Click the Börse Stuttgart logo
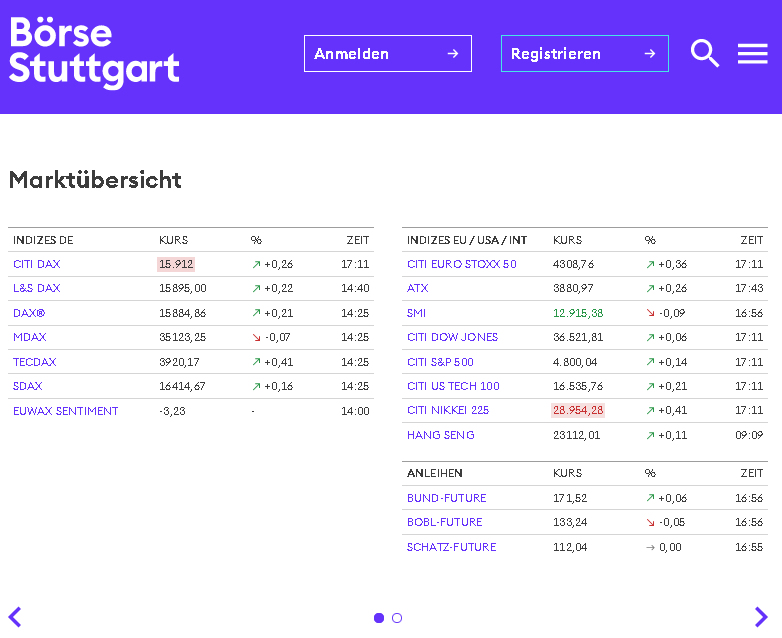 point(94,52)
